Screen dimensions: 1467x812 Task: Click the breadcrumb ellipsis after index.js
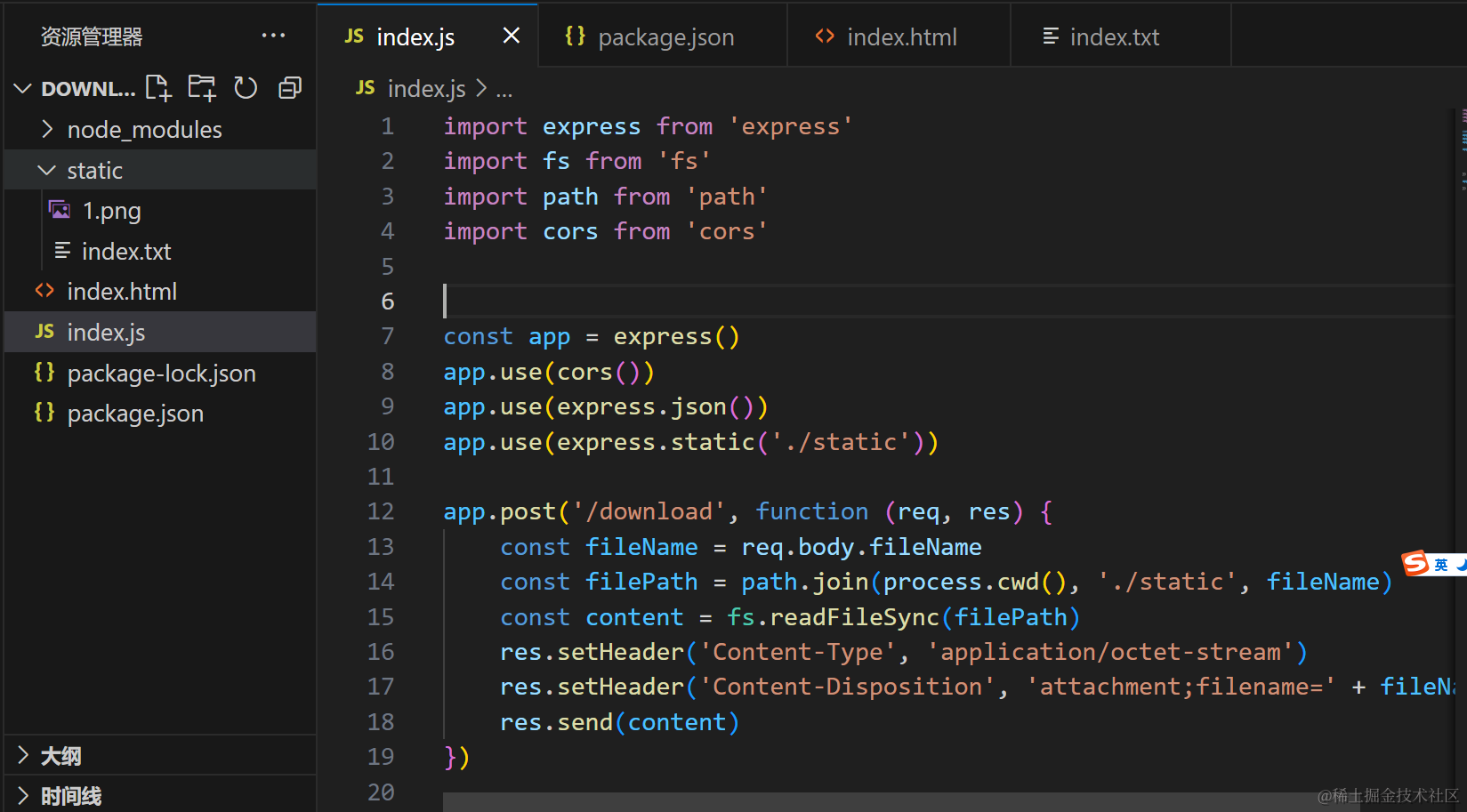pyautogui.click(x=504, y=90)
